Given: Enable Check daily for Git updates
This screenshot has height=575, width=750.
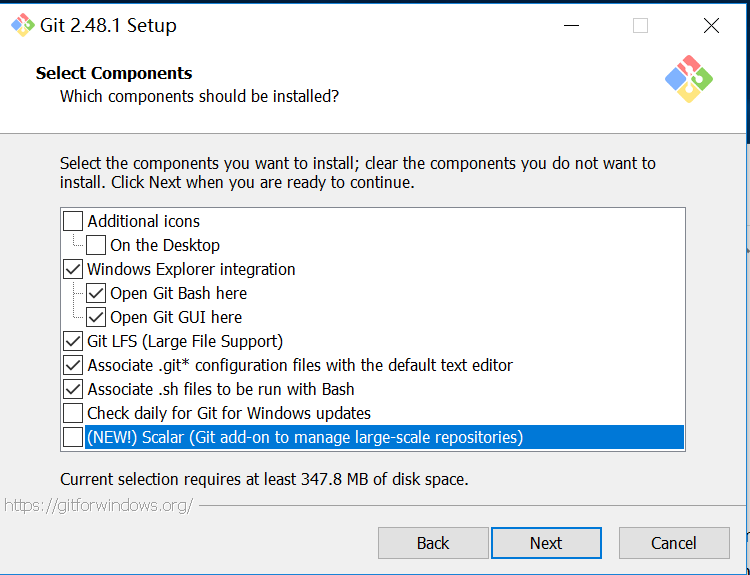Looking at the screenshot, I should (73, 413).
